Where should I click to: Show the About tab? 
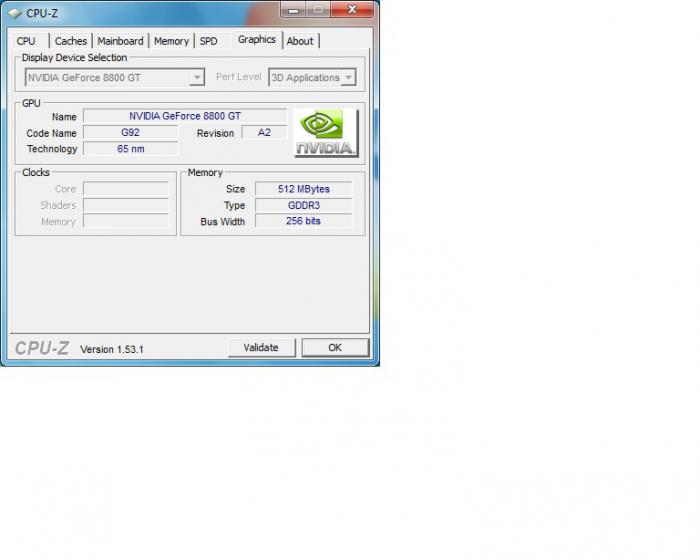click(300, 41)
